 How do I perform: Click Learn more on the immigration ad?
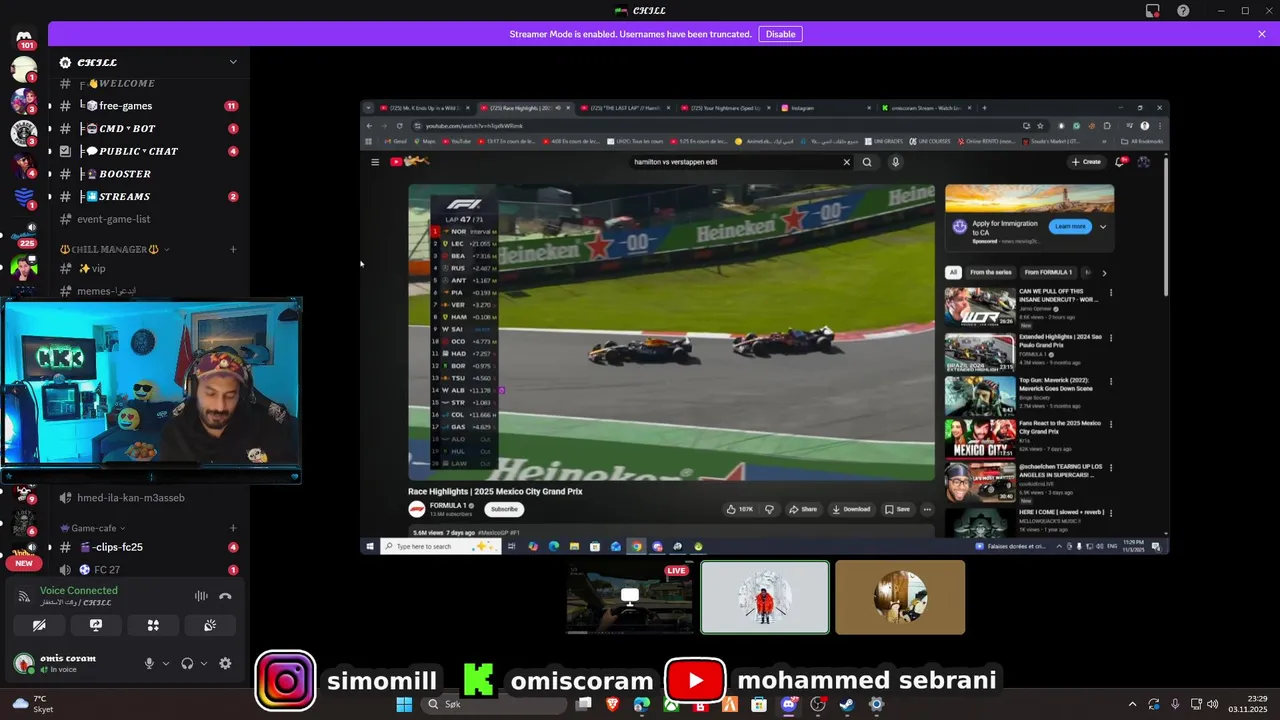1070,227
